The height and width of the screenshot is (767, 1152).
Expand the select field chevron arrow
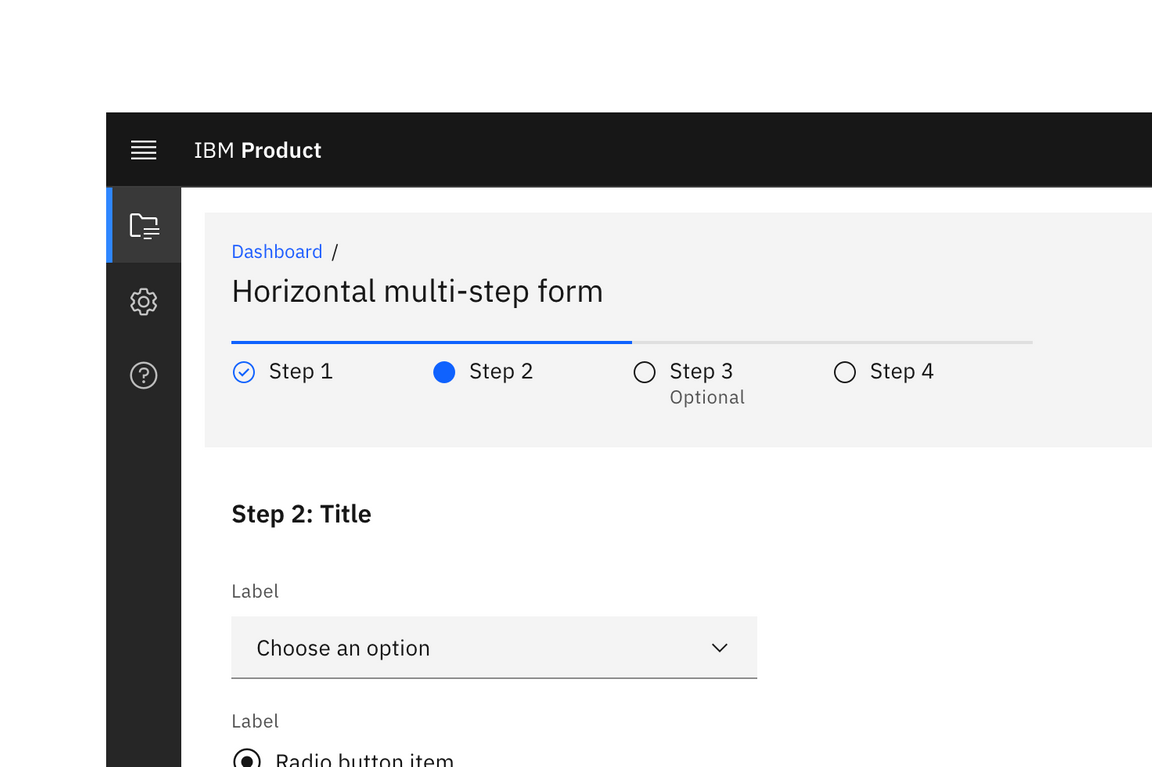click(x=719, y=647)
